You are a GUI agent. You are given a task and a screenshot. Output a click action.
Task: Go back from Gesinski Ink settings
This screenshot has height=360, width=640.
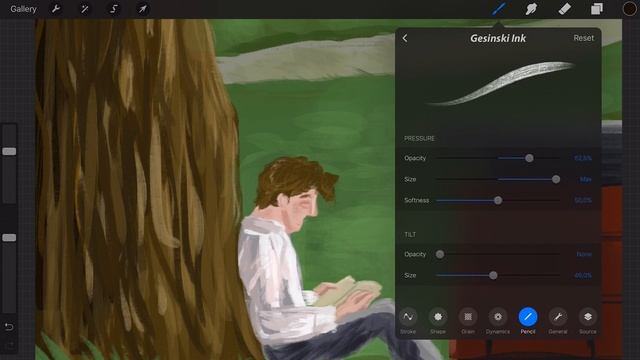click(405, 38)
